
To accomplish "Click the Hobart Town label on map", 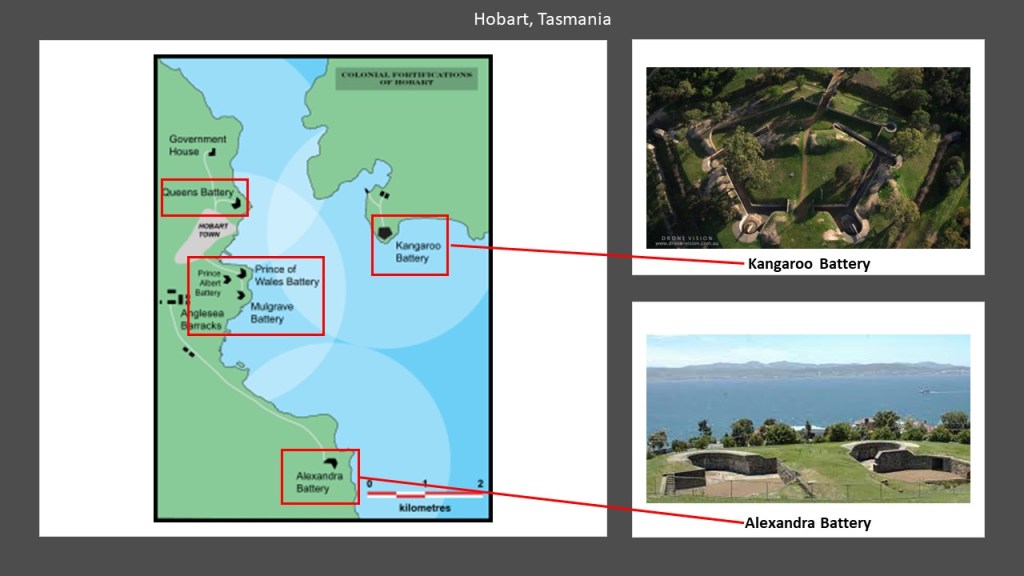I will pyautogui.click(x=213, y=231).
